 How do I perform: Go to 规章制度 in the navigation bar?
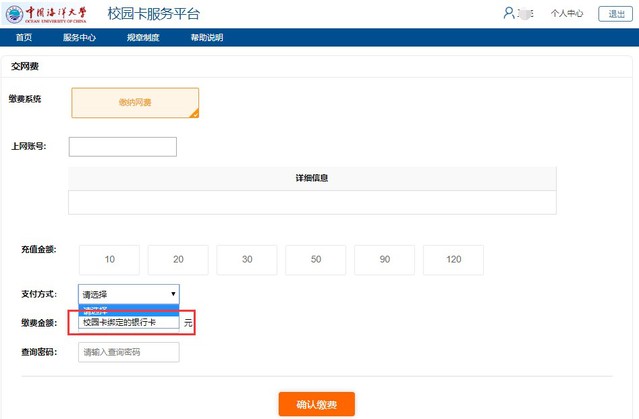coord(142,38)
